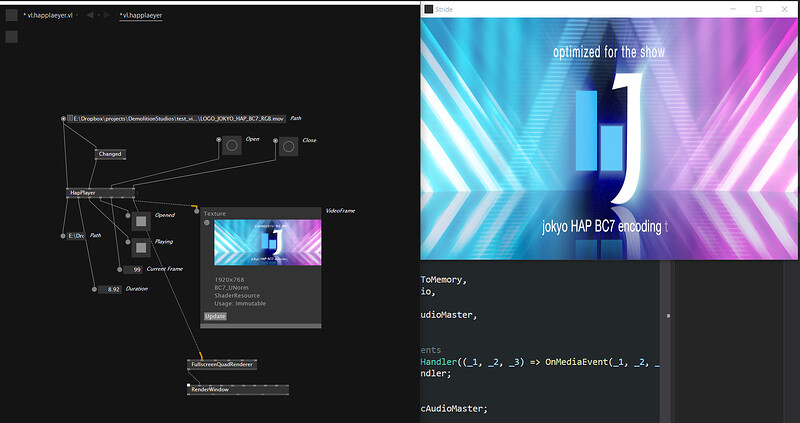This screenshot has width=800, height=423.
Task: Click pin circle of lower Path box
Action: [63, 236]
